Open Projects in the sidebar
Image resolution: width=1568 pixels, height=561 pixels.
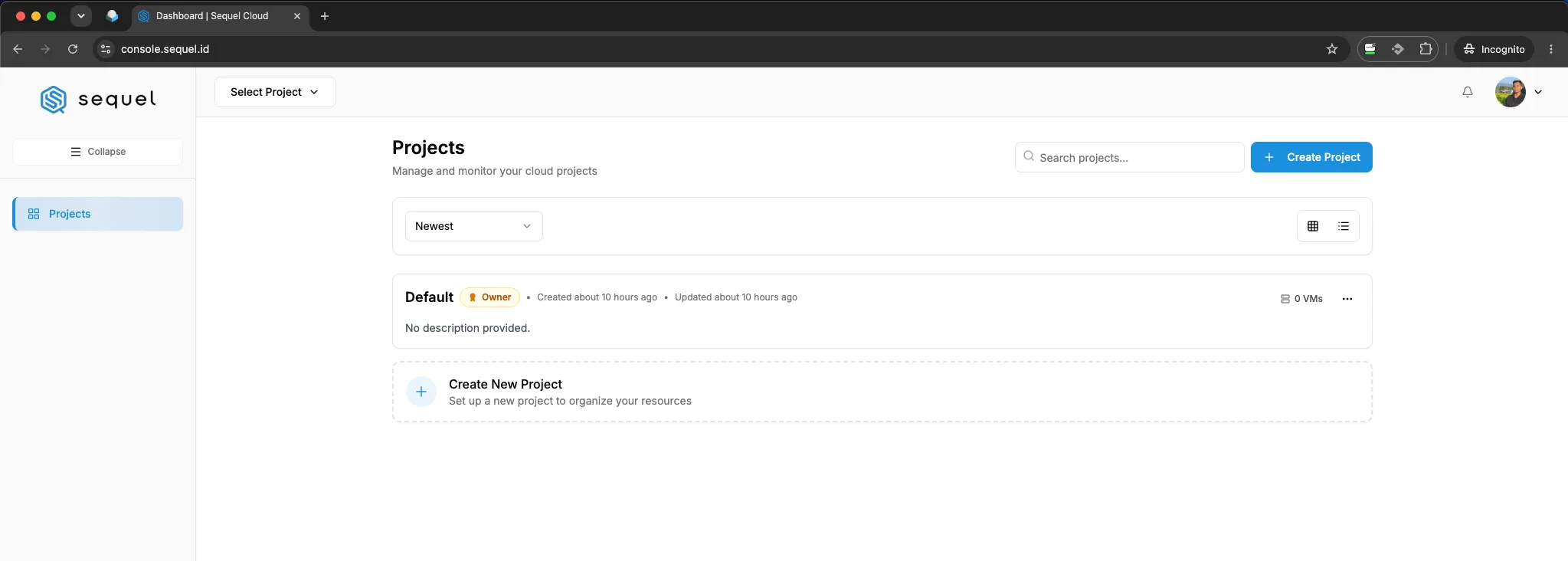(x=98, y=214)
